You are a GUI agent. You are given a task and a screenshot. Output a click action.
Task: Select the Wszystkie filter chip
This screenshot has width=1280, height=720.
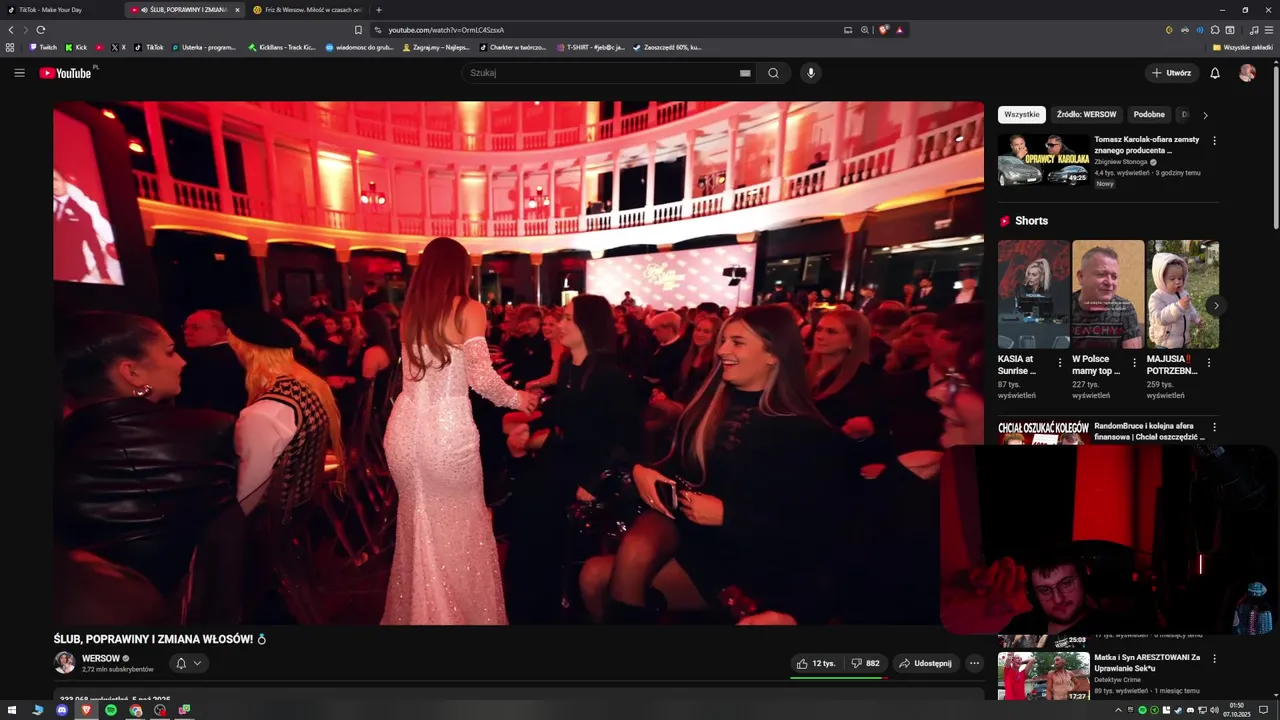coord(1022,114)
